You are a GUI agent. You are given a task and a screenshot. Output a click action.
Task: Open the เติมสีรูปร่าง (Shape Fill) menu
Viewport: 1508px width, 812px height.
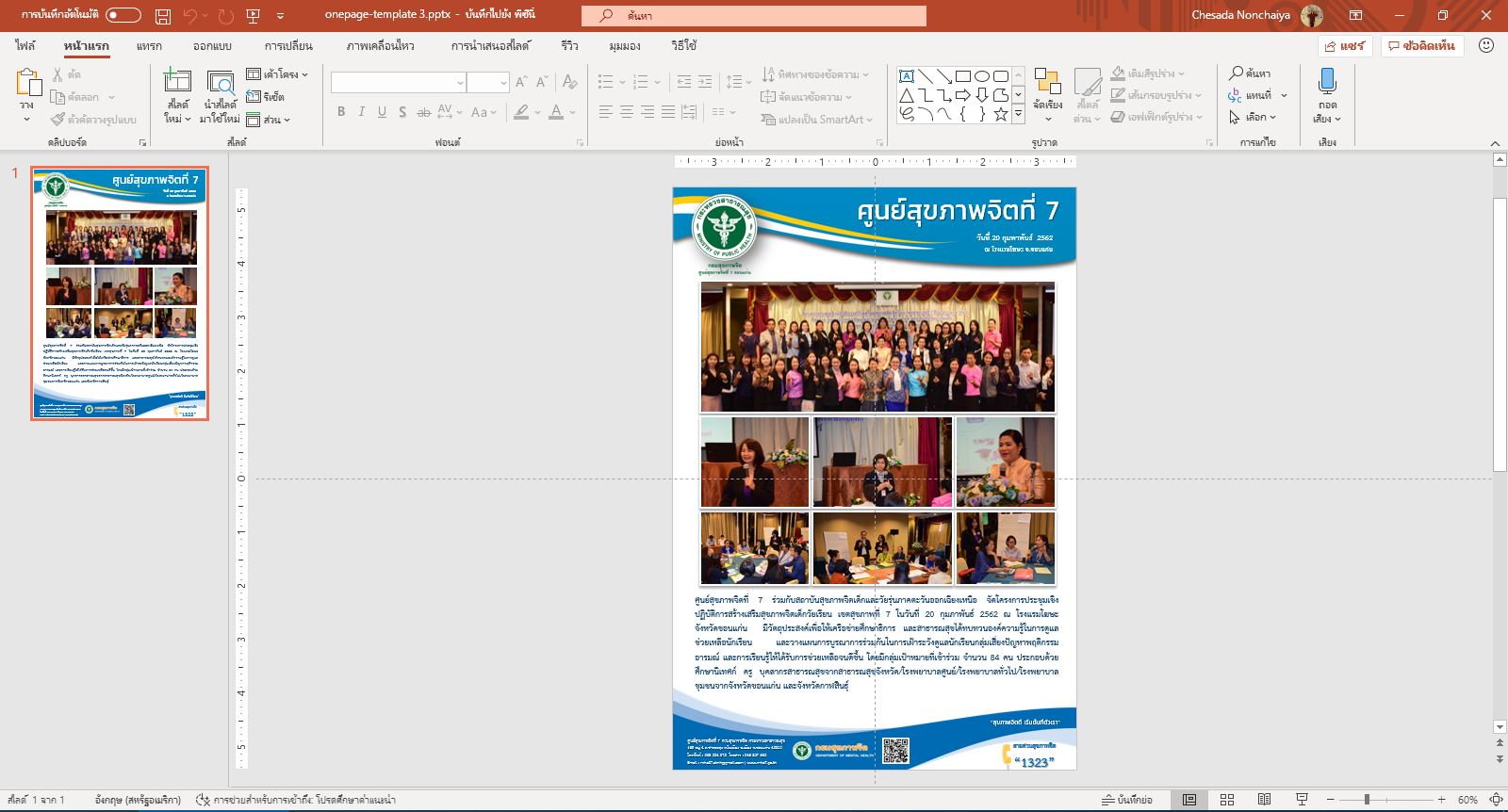click(x=1148, y=73)
